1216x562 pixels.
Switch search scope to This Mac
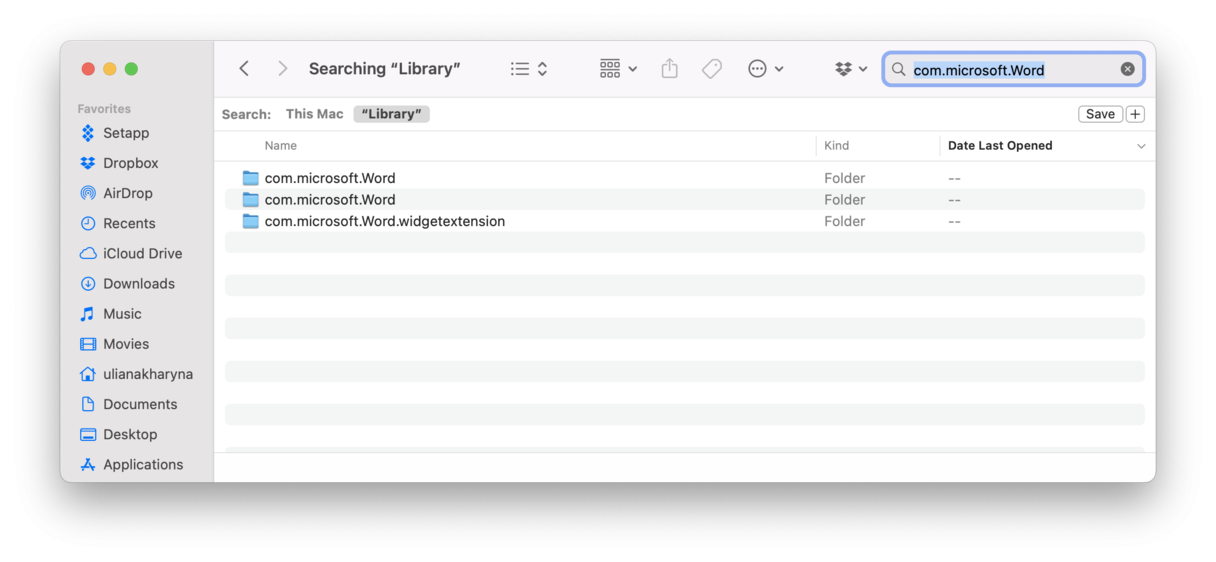(314, 114)
